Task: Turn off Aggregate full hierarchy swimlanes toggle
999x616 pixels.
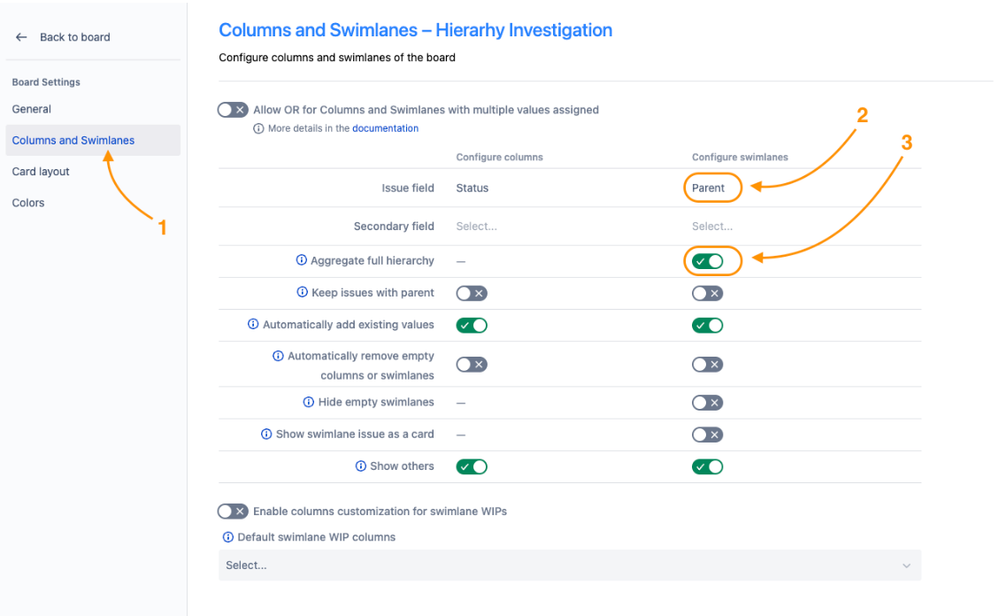Action: 708,261
